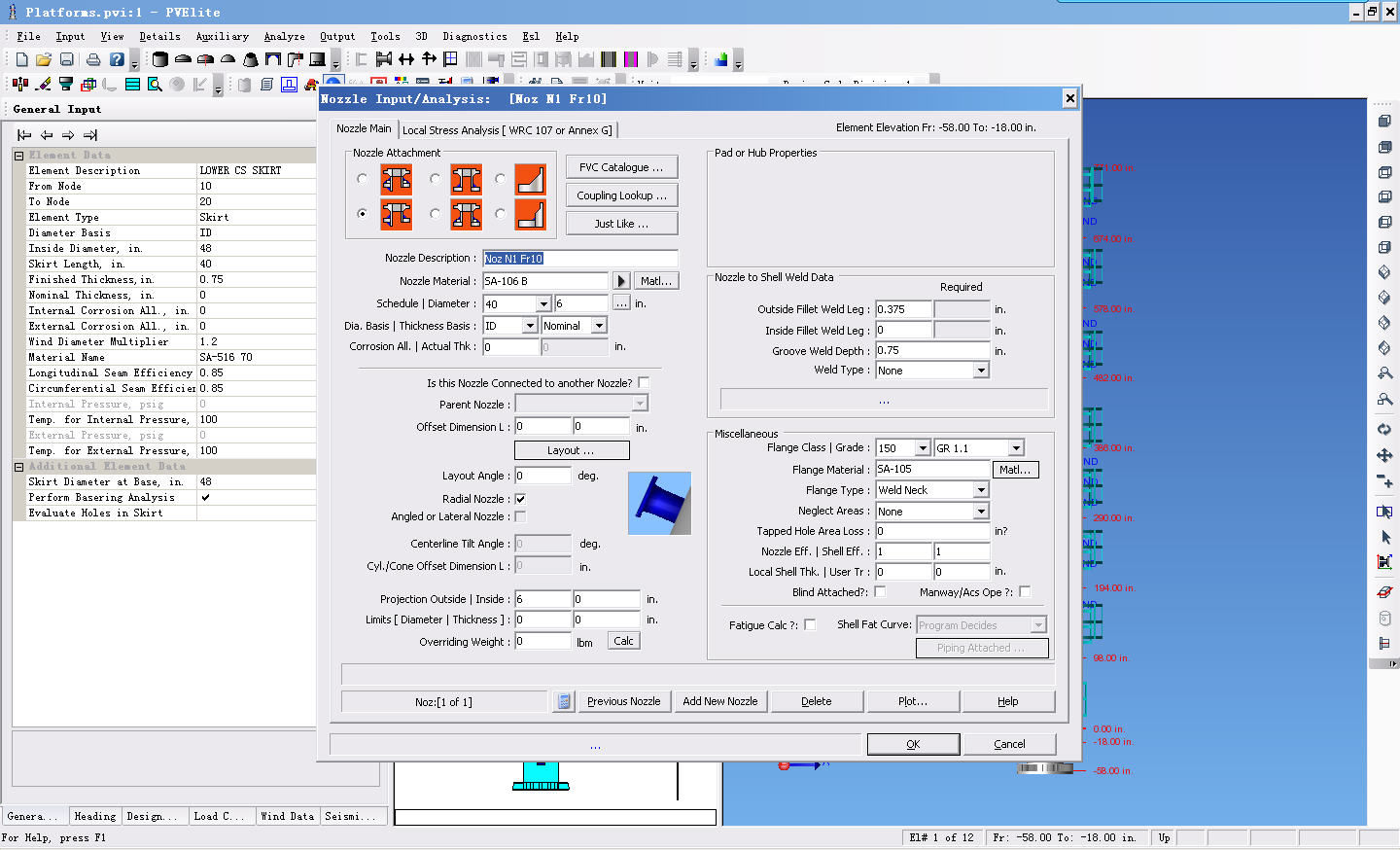The height and width of the screenshot is (850, 1400).
Task: Open the Flange Class 150 dropdown
Action: [x=923, y=448]
